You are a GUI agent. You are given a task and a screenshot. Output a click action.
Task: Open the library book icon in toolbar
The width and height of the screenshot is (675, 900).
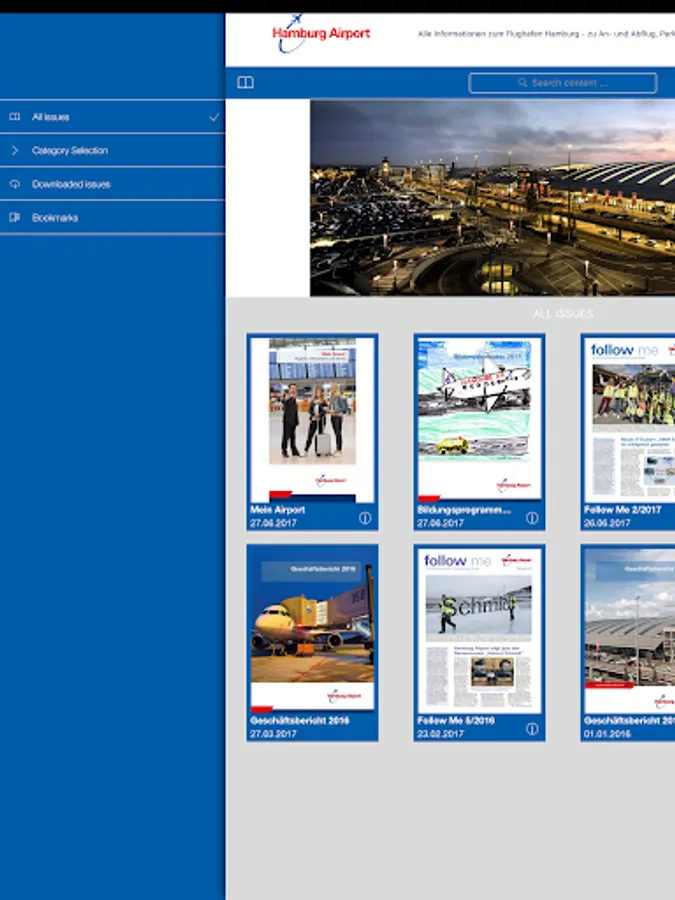[245, 83]
